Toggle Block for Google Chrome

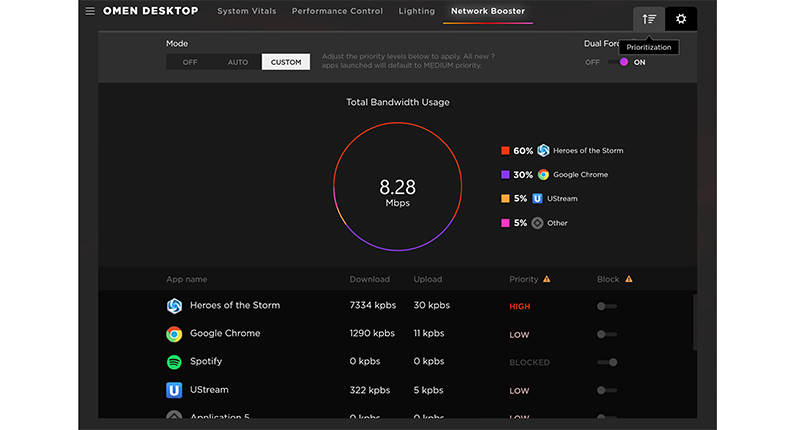point(607,334)
